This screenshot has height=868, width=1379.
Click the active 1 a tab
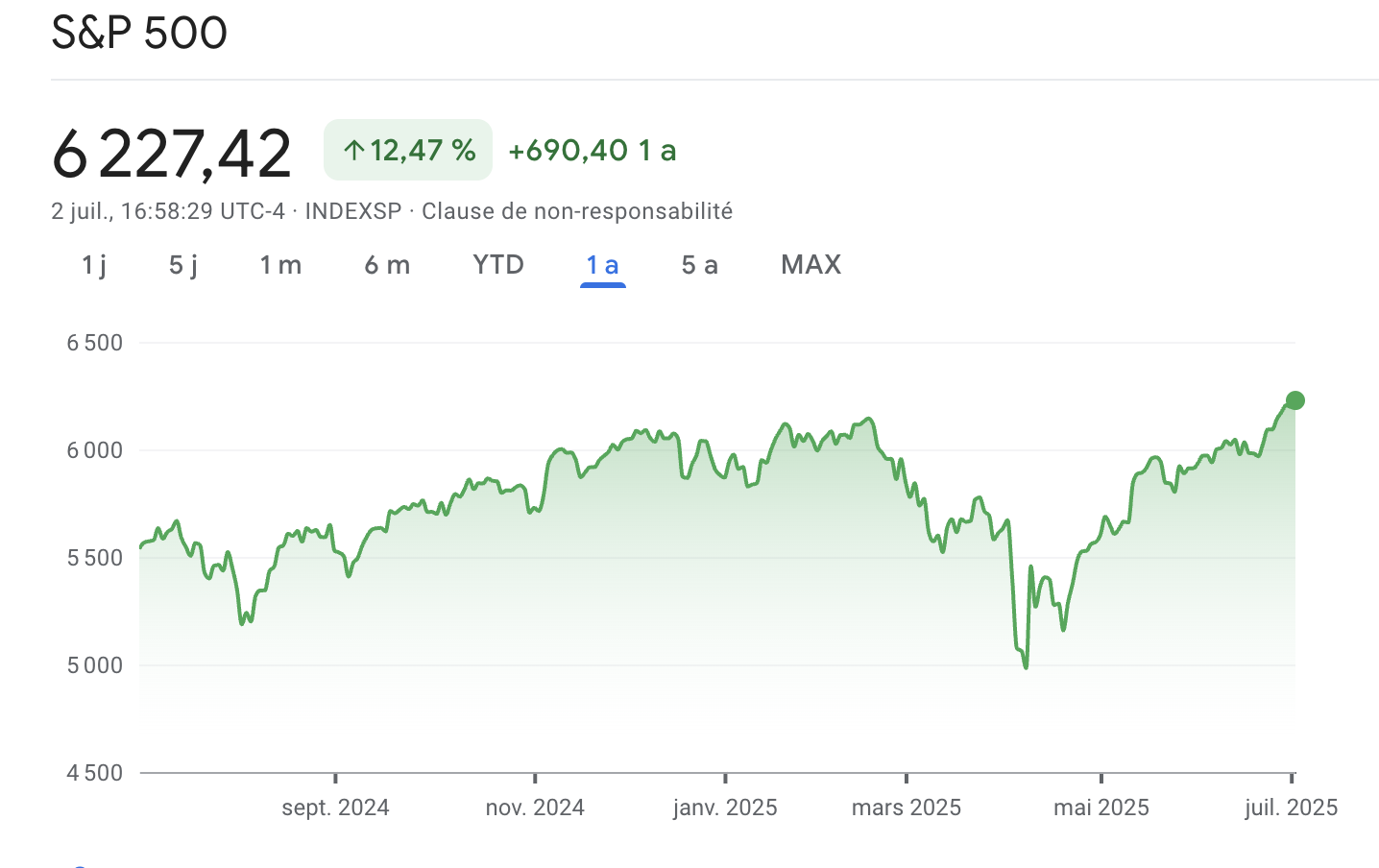pyautogui.click(x=603, y=265)
